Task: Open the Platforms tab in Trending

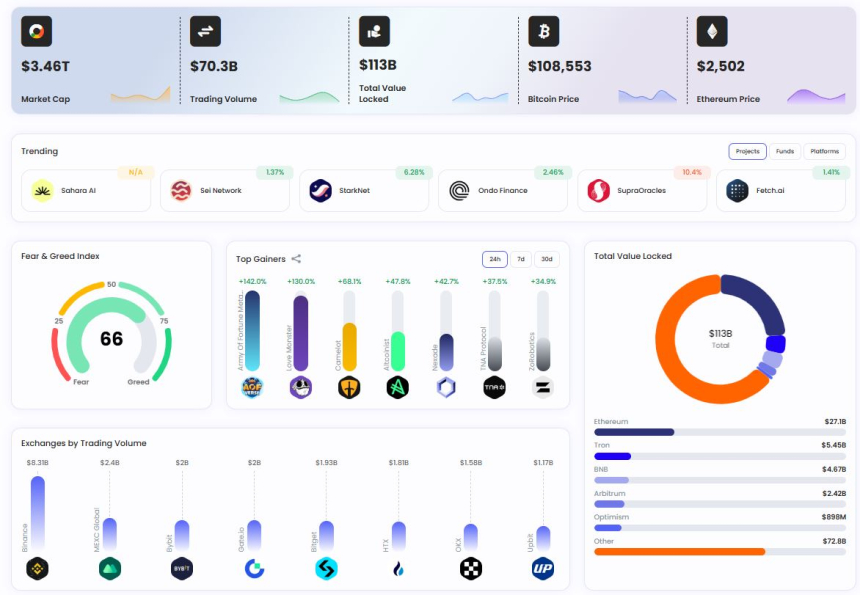Action: pyautogui.click(x=824, y=152)
